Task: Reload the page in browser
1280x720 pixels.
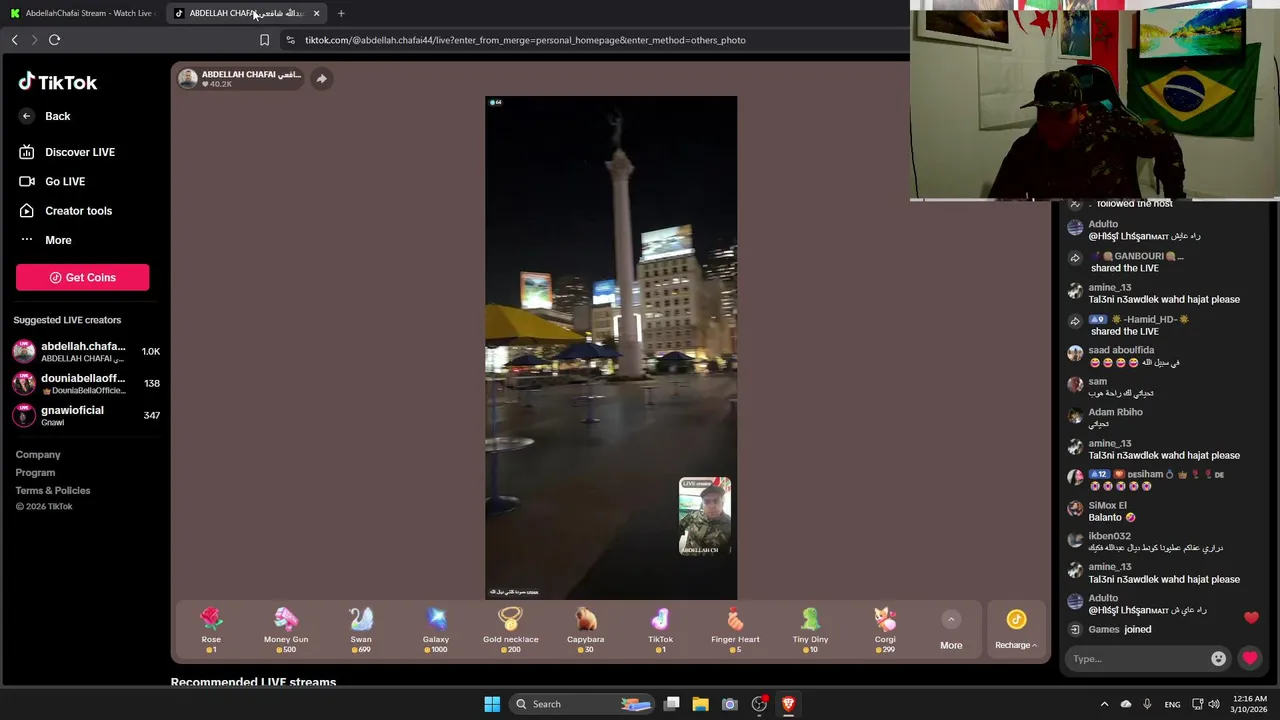Action: [55, 40]
